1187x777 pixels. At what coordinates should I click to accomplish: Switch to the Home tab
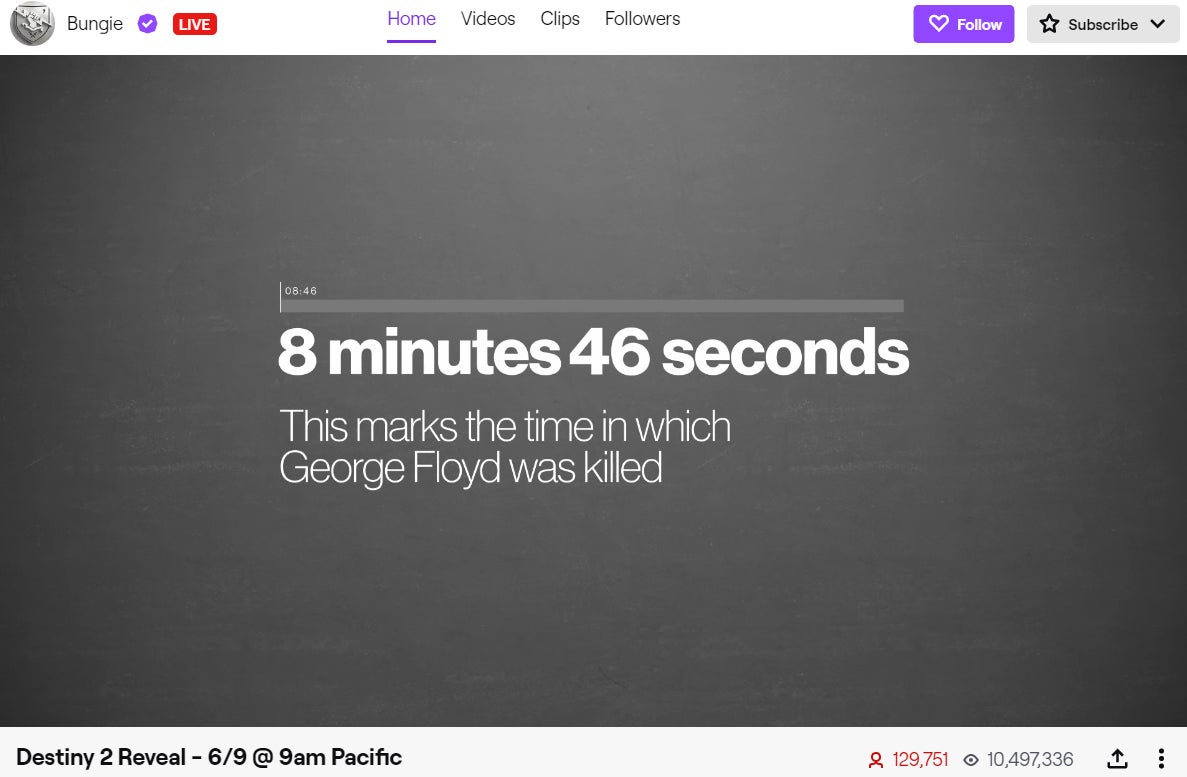pos(411,19)
